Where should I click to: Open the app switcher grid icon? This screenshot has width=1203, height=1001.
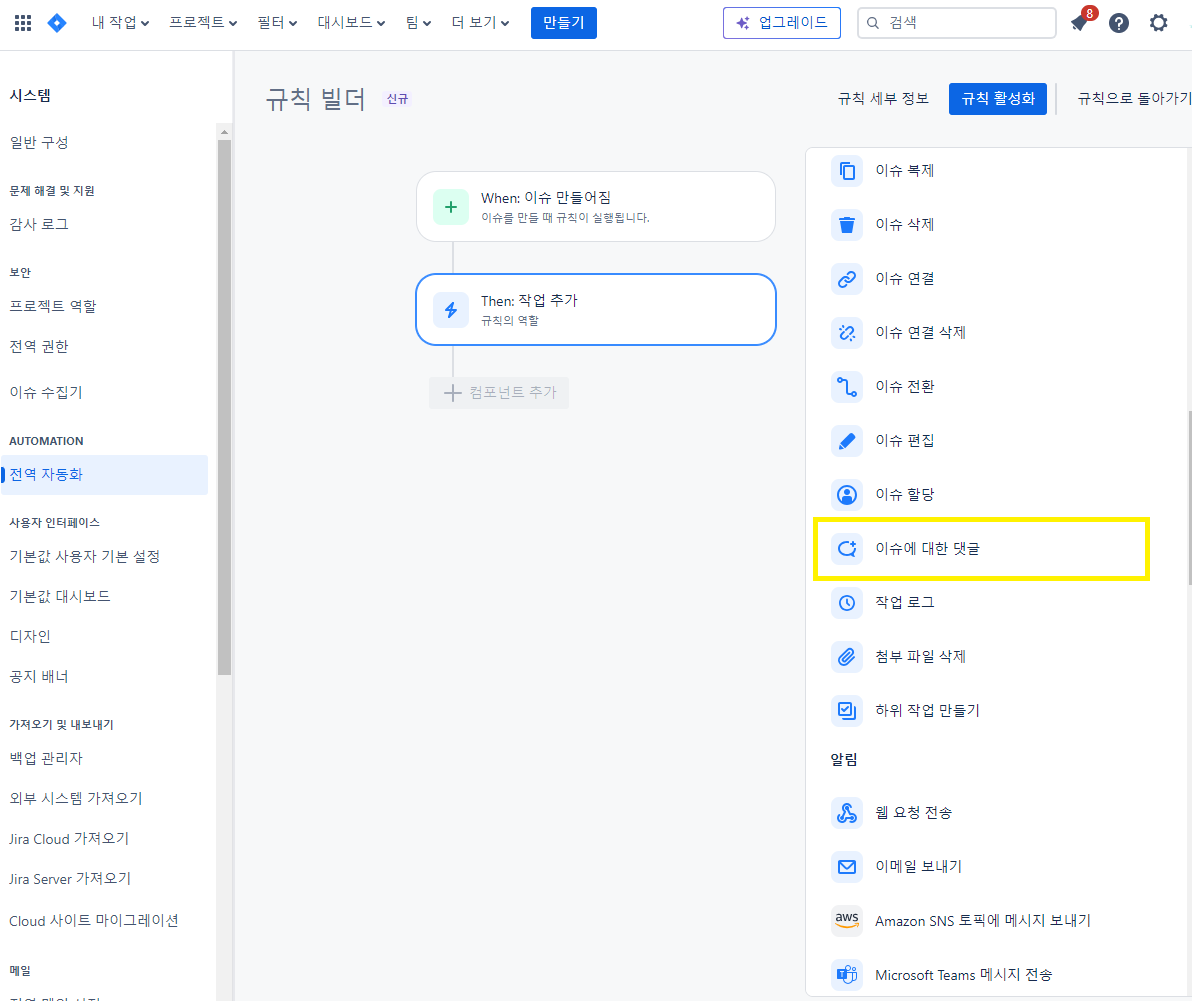click(x=23, y=23)
